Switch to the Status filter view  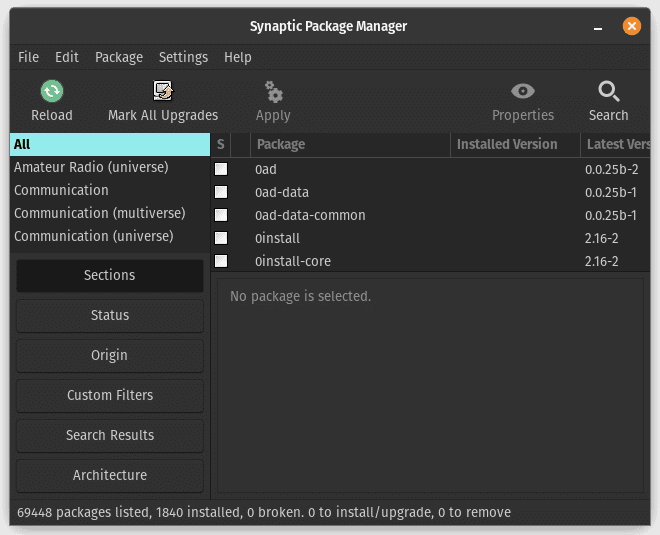pyautogui.click(x=110, y=315)
